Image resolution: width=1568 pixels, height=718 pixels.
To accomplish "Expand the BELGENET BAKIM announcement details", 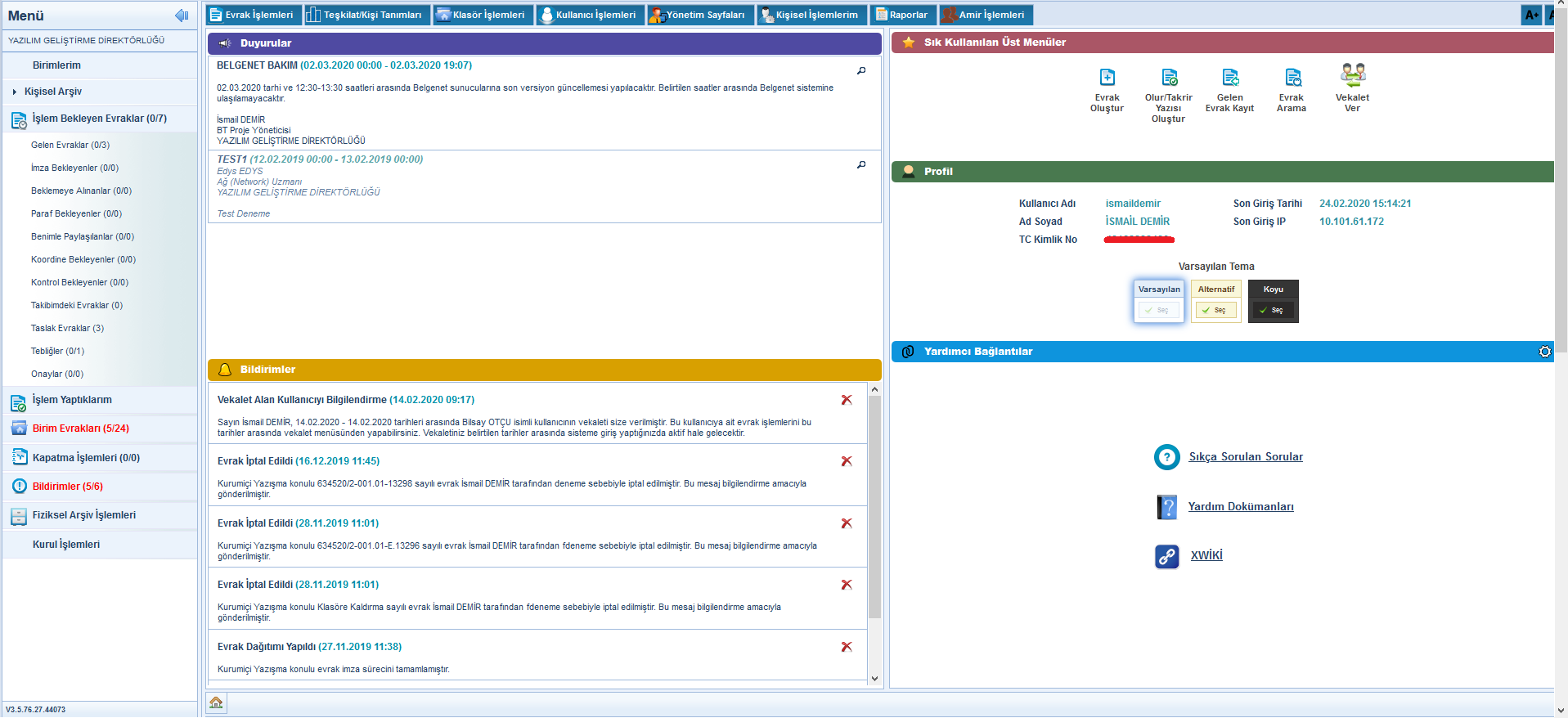I will [861, 71].
